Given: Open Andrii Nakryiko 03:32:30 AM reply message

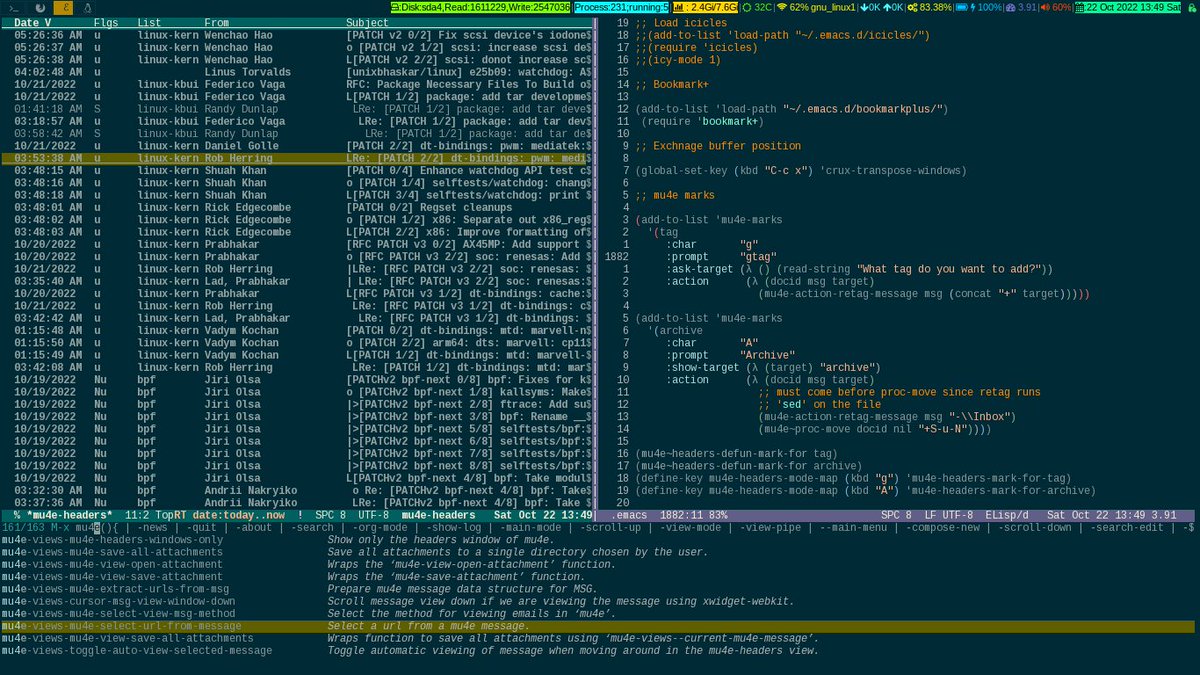Looking at the screenshot, I should coord(298,491).
